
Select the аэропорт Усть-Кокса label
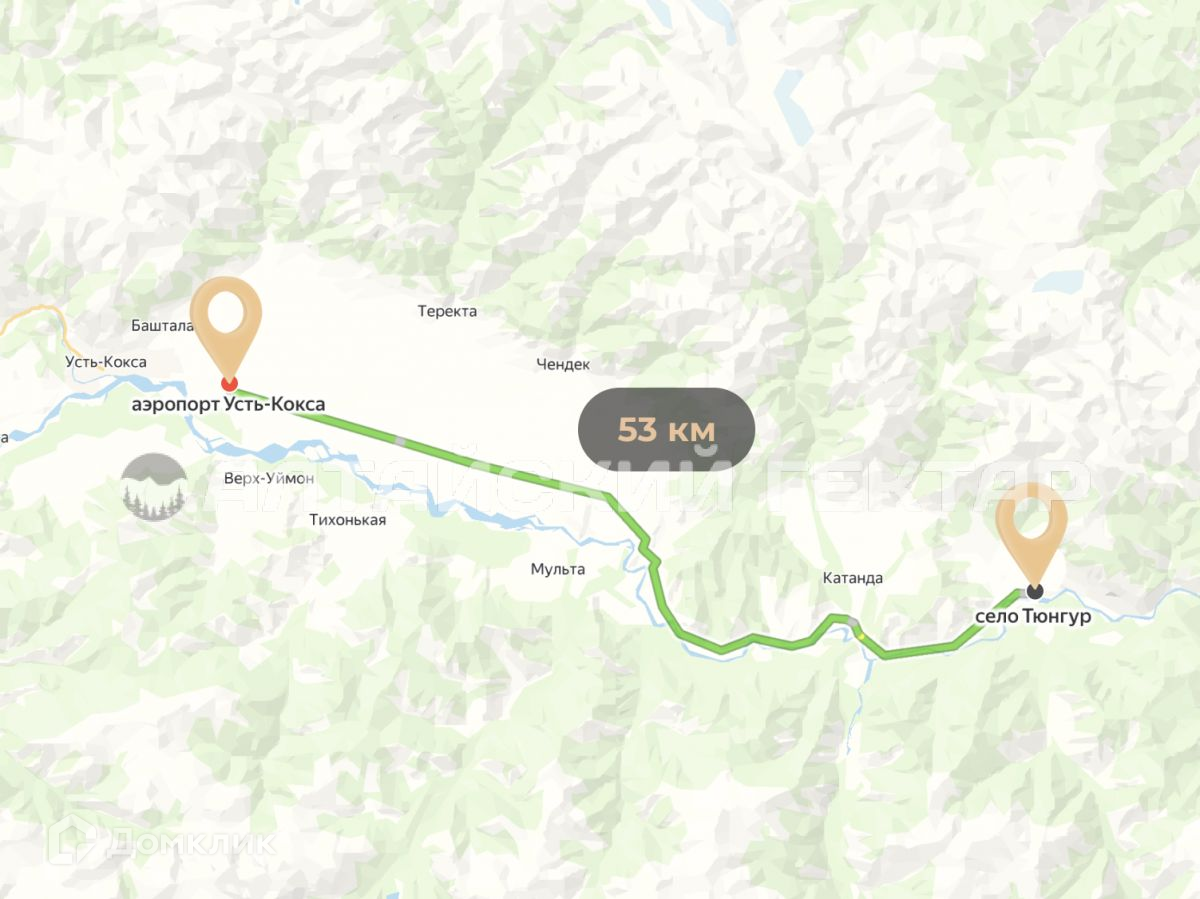229,404
